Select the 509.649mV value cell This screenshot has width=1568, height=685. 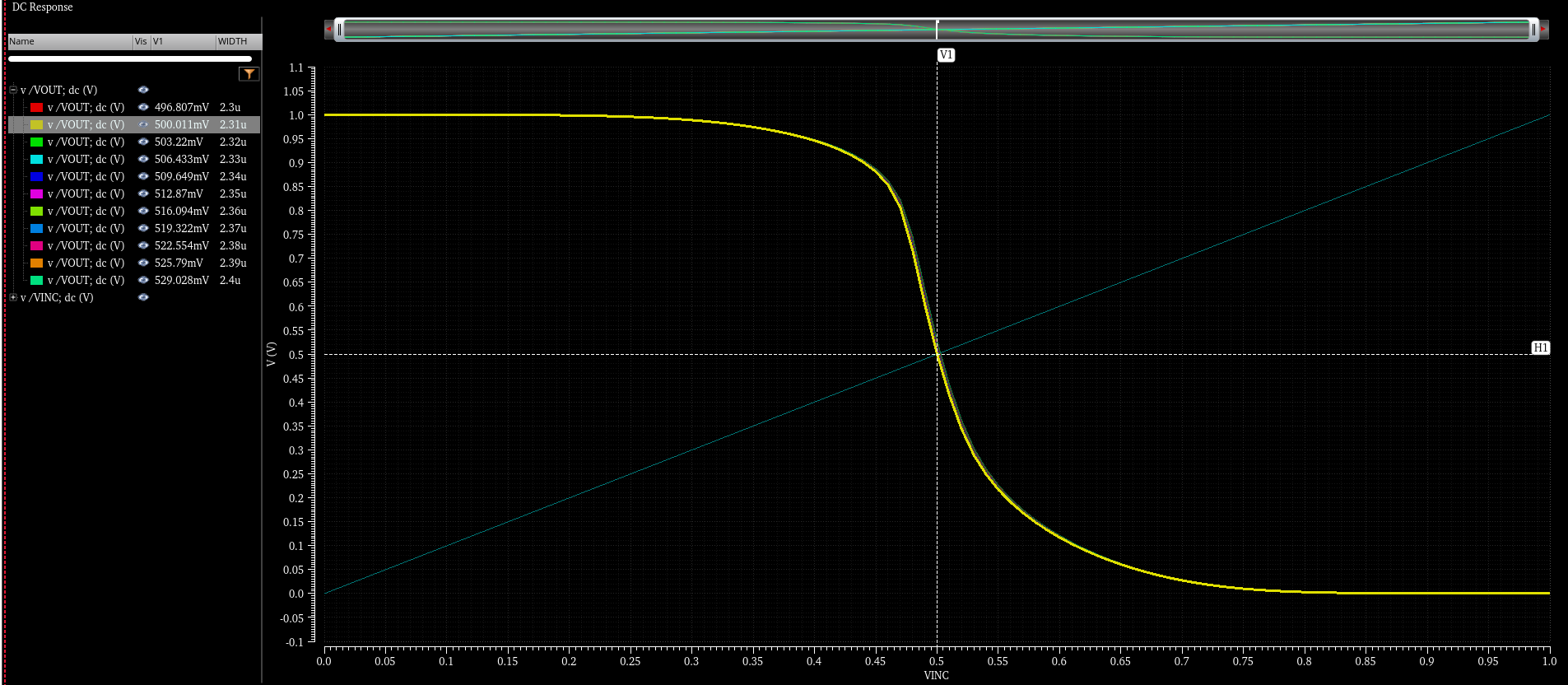(x=182, y=176)
